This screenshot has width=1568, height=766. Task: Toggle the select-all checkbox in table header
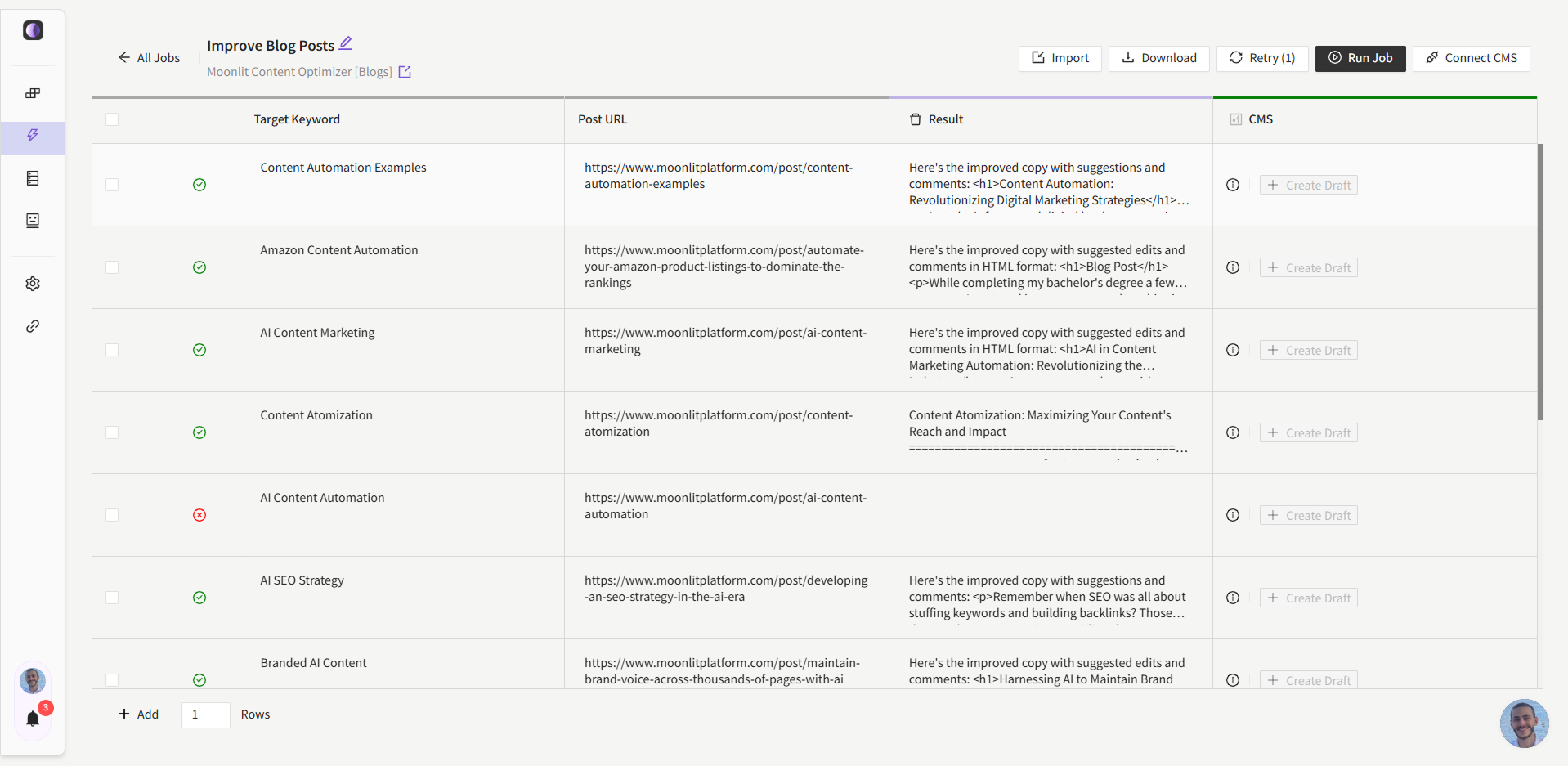point(112,119)
